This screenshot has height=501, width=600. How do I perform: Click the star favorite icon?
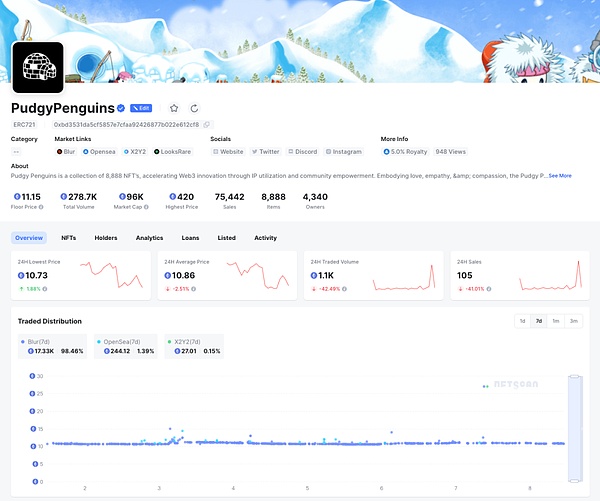click(174, 108)
